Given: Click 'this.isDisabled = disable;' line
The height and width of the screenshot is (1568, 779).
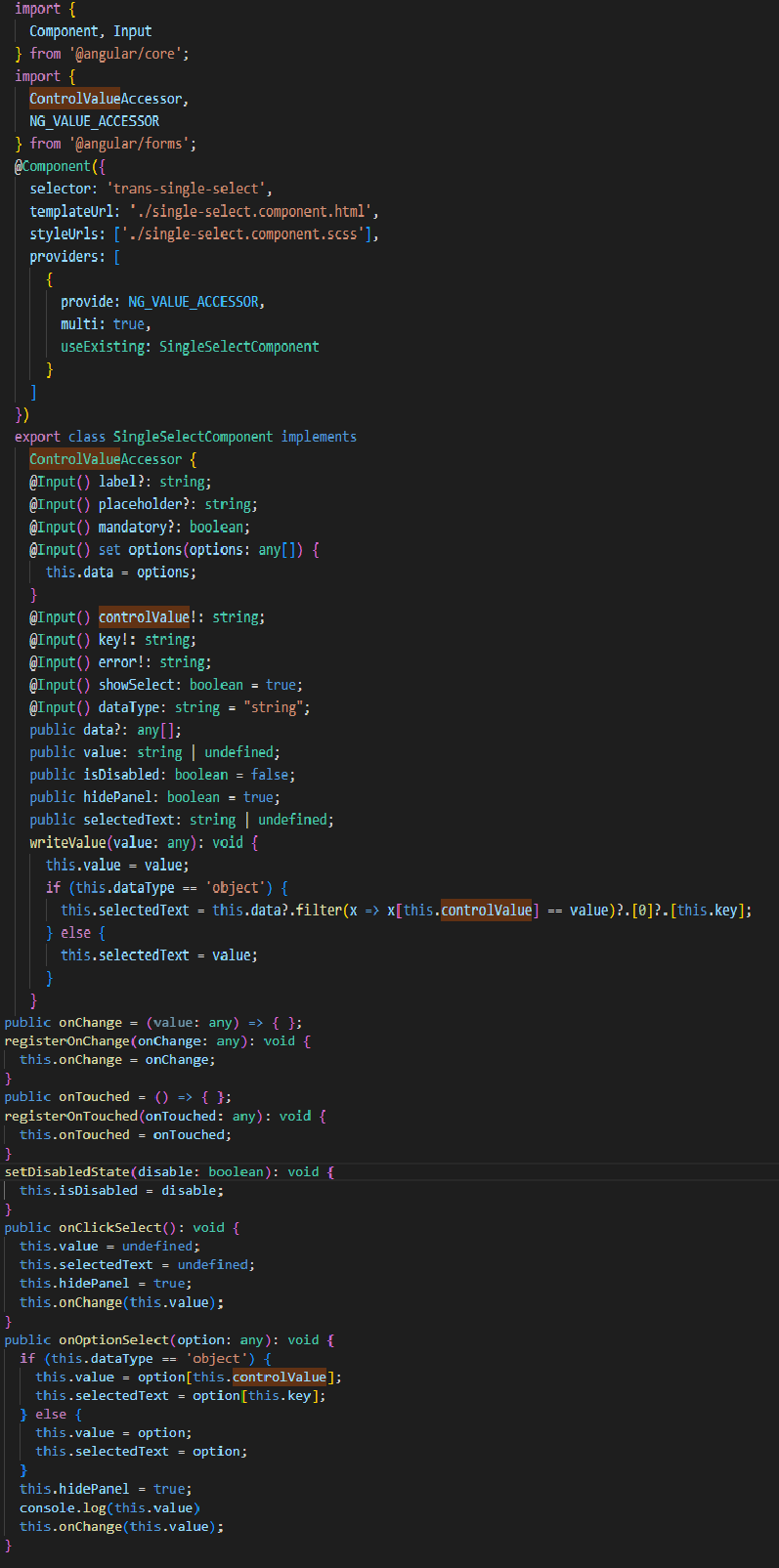Looking at the screenshot, I should pyautogui.click(x=121, y=1190).
